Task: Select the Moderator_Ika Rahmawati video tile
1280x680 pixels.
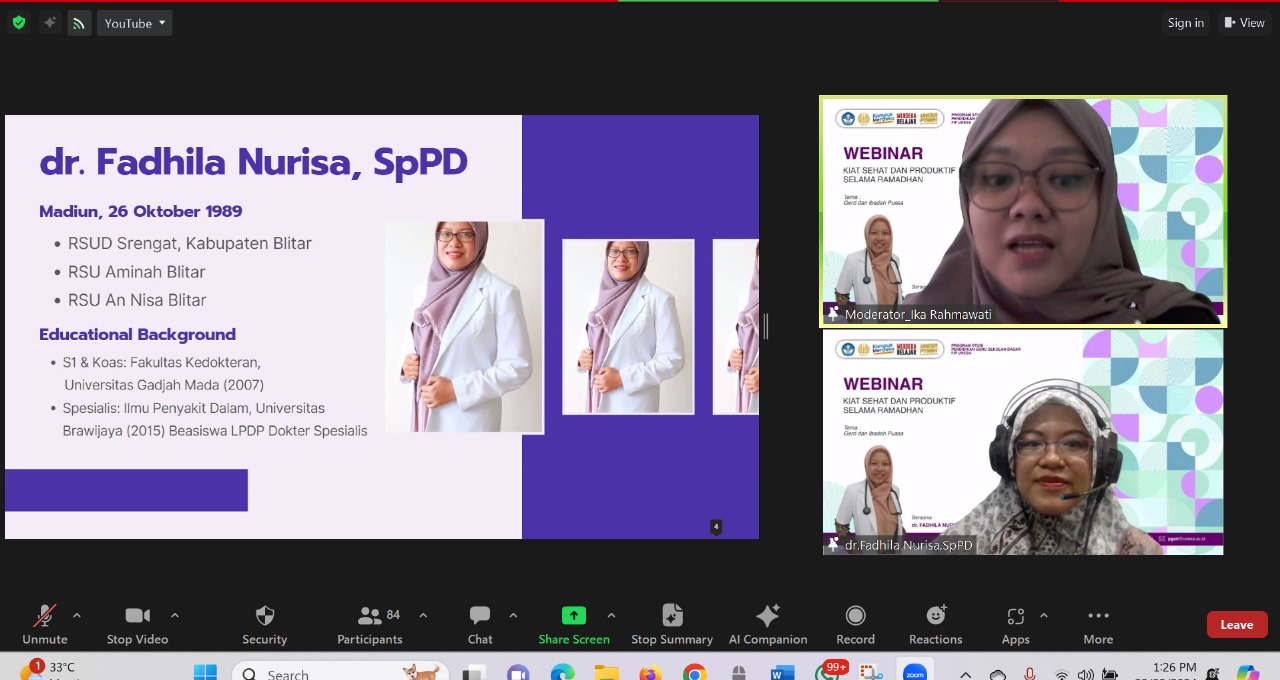Action: (1023, 211)
